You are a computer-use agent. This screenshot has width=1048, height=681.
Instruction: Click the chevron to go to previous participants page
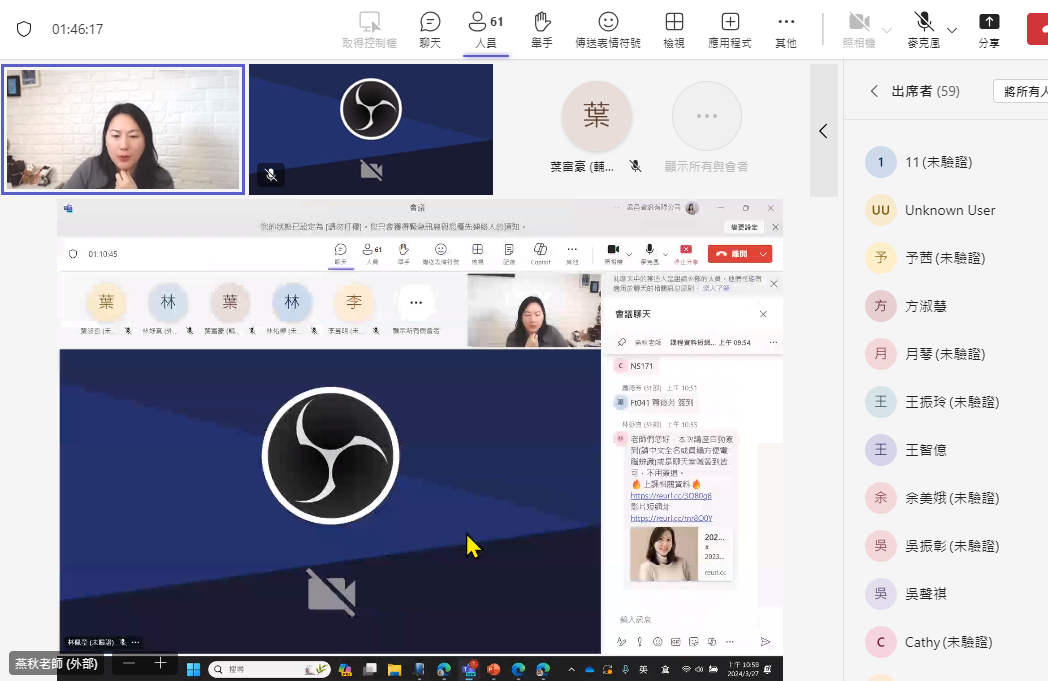tap(823, 131)
